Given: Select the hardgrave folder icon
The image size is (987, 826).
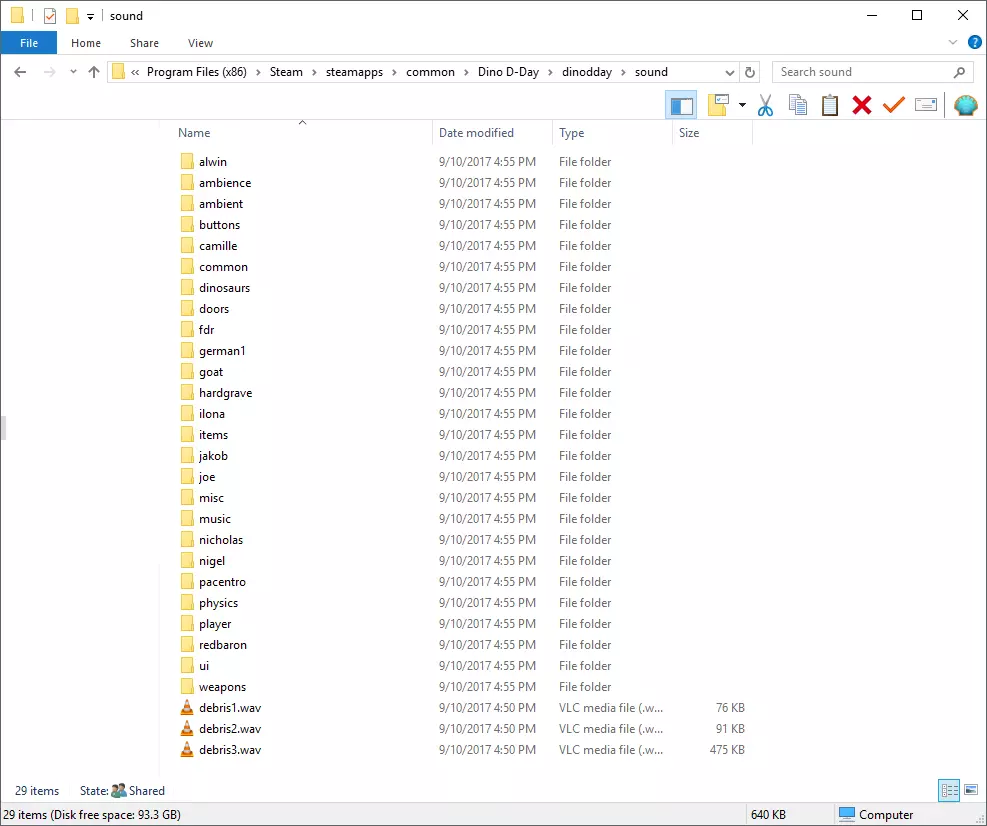Looking at the screenshot, I should point(187,393).
